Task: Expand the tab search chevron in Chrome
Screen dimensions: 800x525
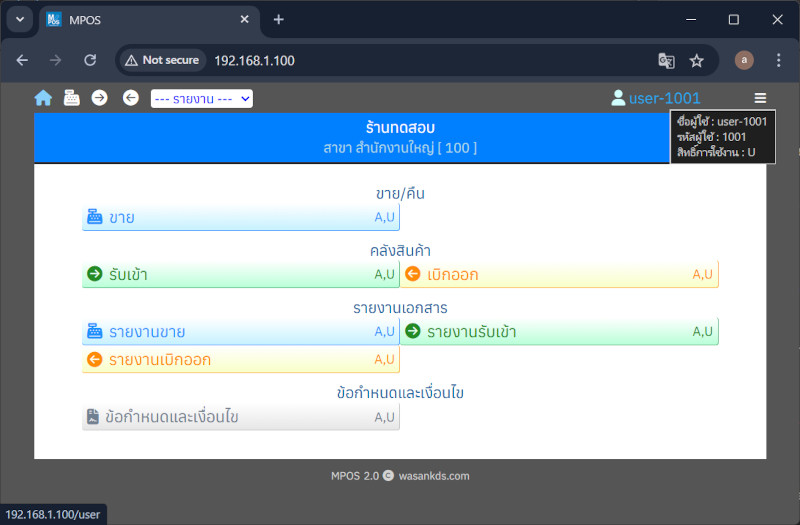Action: 18,20
